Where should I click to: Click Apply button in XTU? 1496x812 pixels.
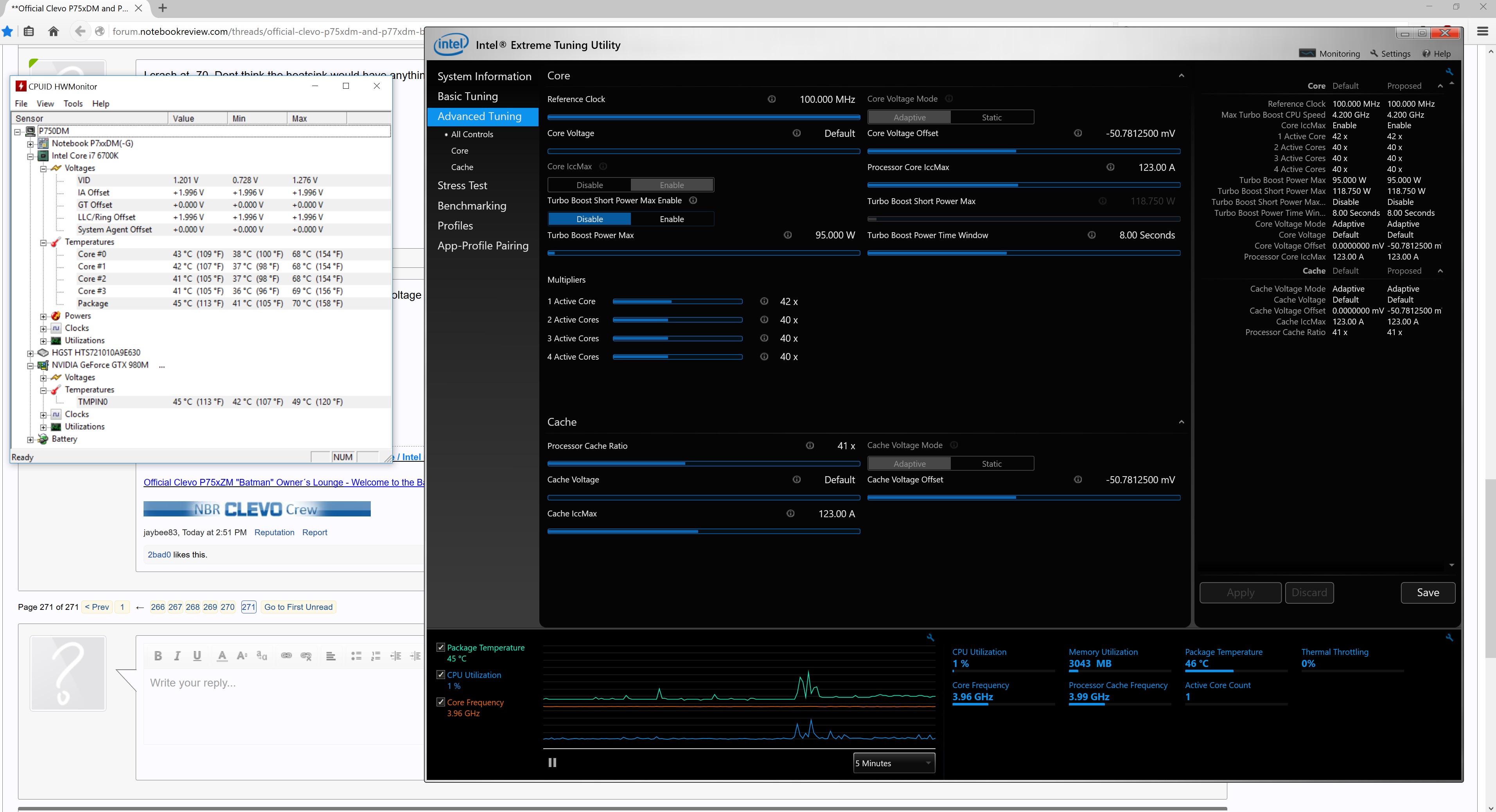coord(1240,593)
